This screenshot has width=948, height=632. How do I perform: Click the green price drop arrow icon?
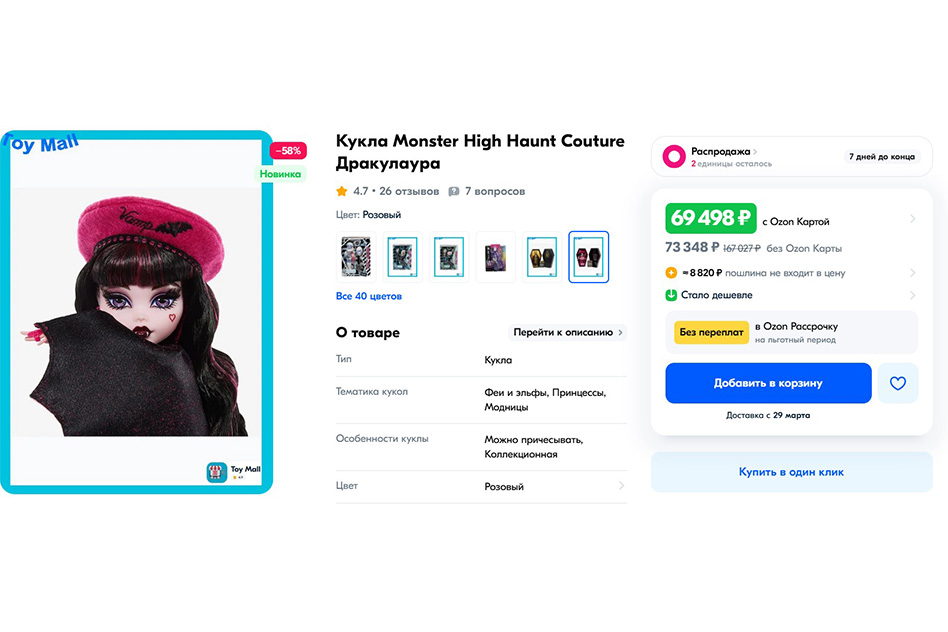click(671, 295)
